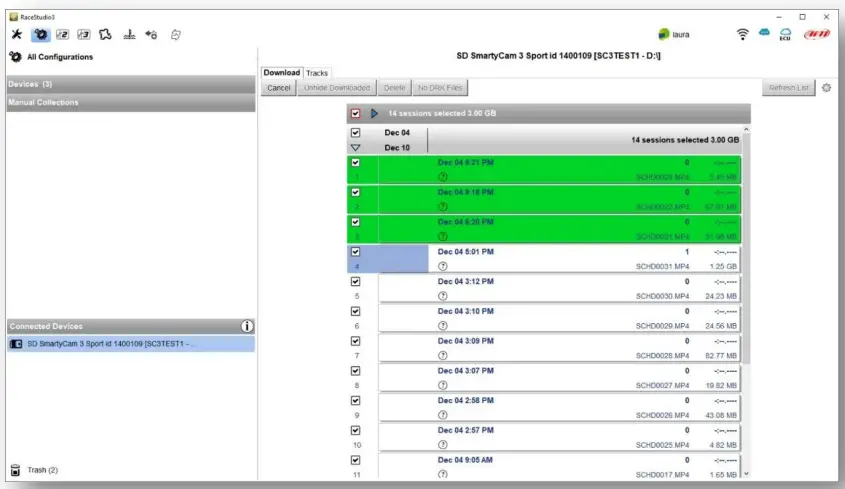Click the SmartyCam device icon in list

point(16,344)
